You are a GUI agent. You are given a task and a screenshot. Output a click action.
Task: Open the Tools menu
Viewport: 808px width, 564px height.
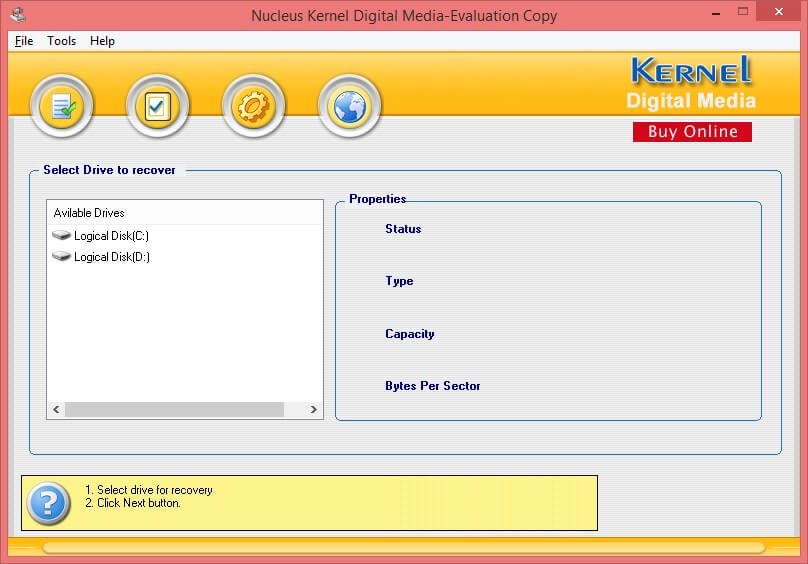click(x=61, y=41)
